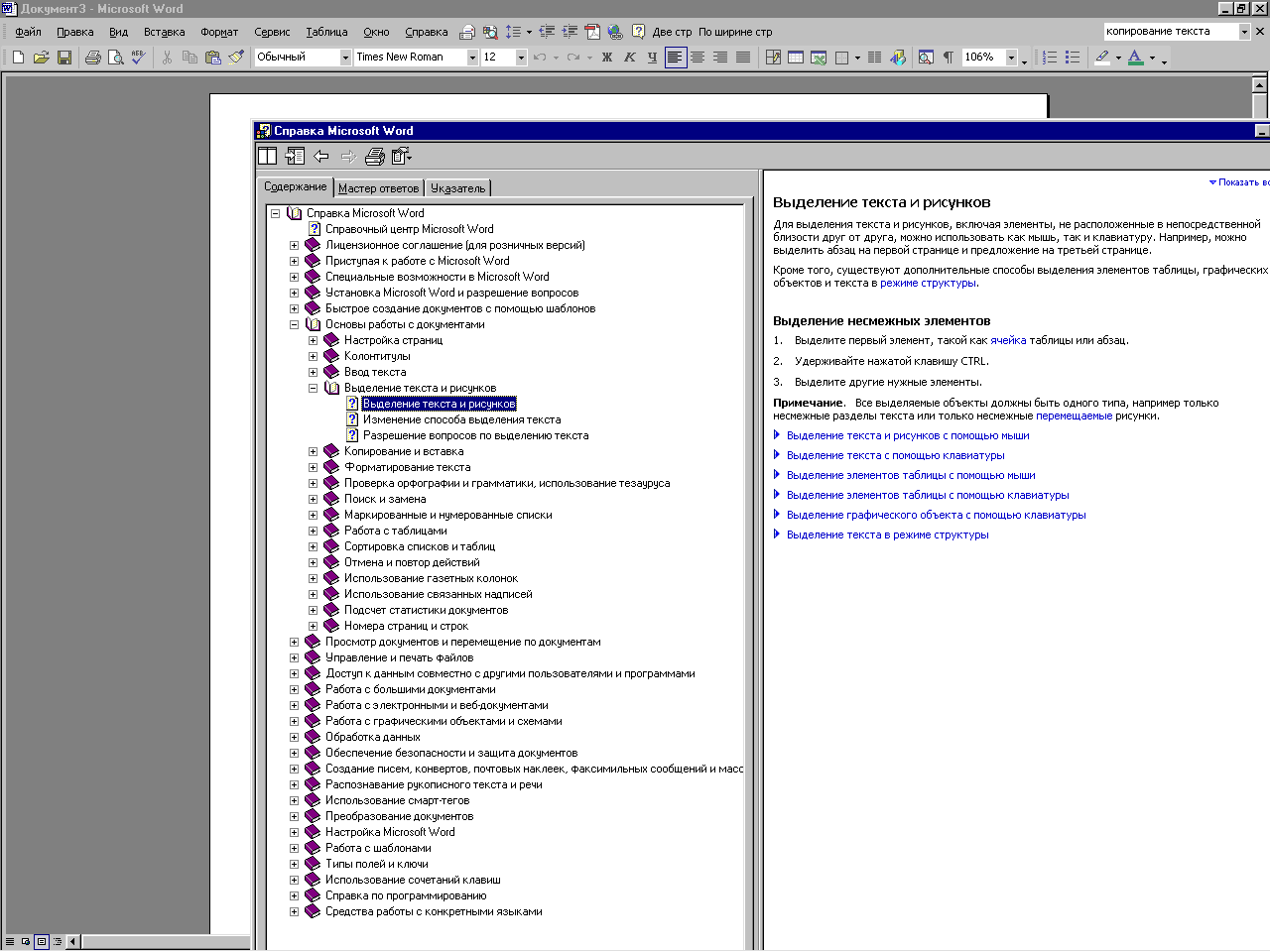
Task: Toggle left paragraph alignment
Action: pyautogui.click(x=675, y=58)
